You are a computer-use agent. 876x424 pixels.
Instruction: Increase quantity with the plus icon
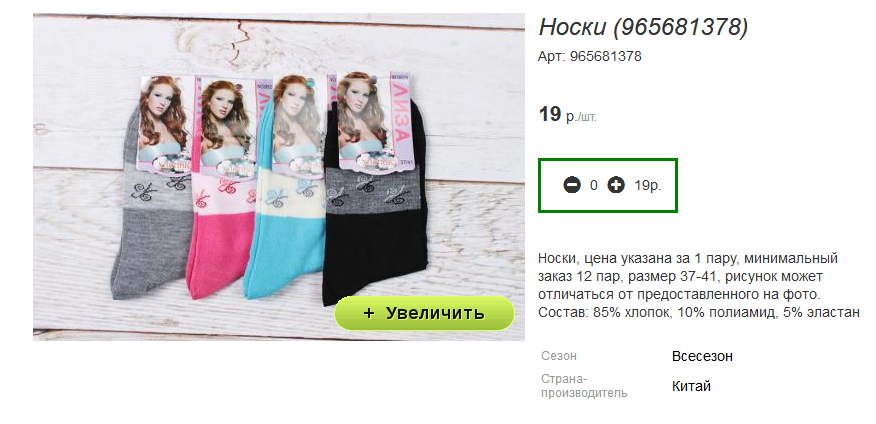pos(616,185)
